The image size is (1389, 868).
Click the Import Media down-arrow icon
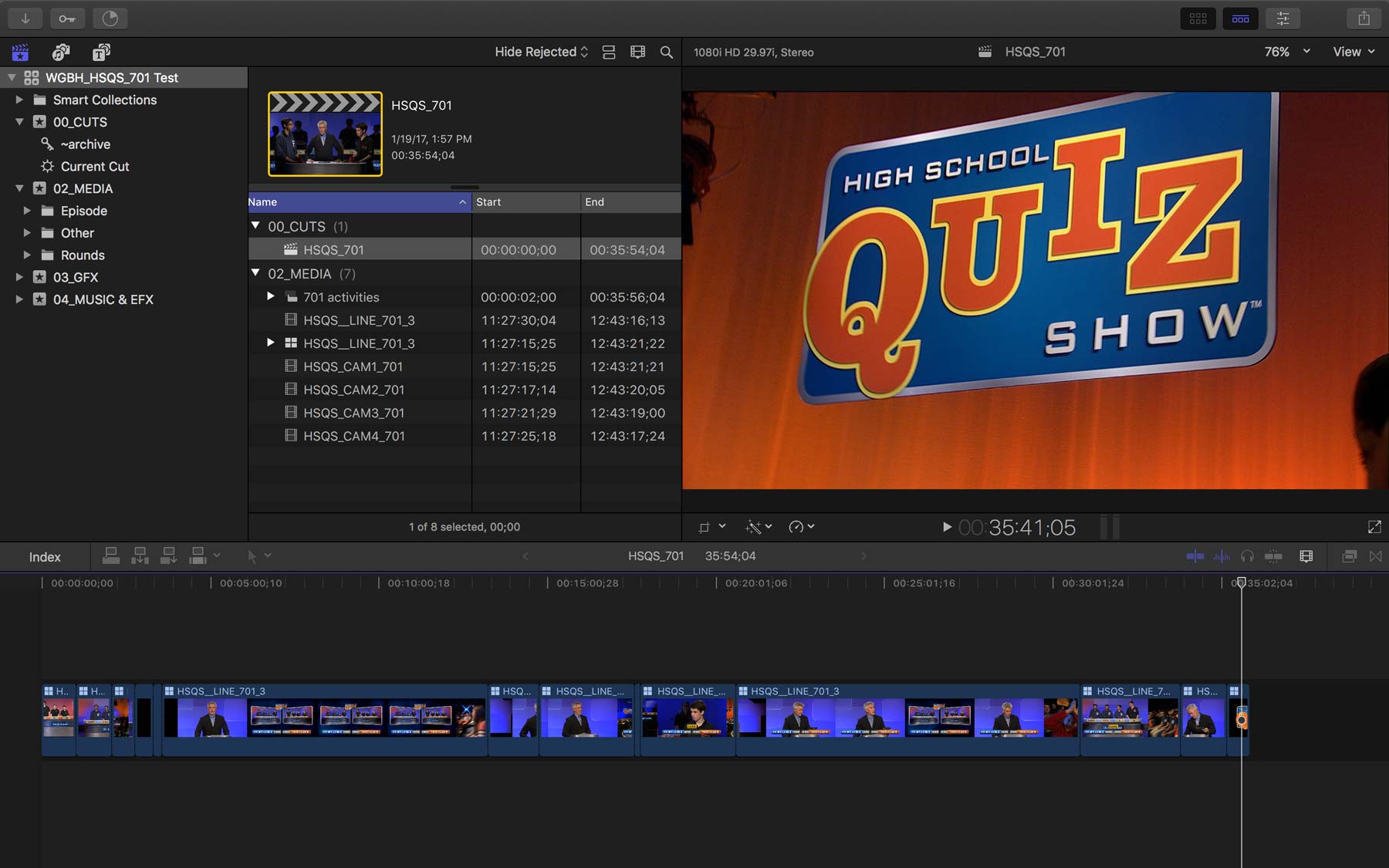coord(25,19)
